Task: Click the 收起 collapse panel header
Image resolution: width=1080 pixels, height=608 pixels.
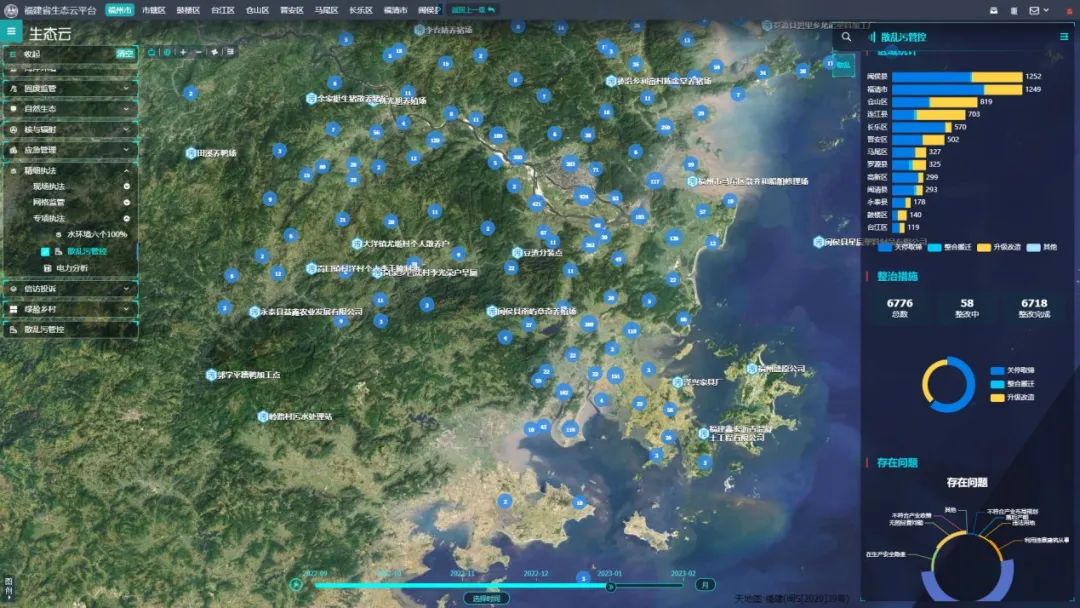Action: [x=70, y=54]
